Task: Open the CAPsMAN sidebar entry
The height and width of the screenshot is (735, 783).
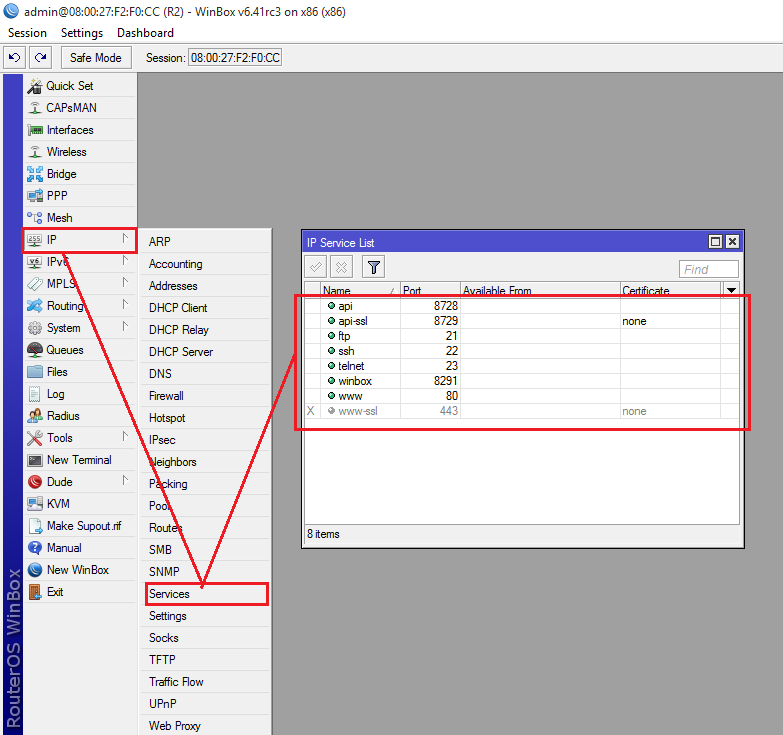Action: coord(80,108)
